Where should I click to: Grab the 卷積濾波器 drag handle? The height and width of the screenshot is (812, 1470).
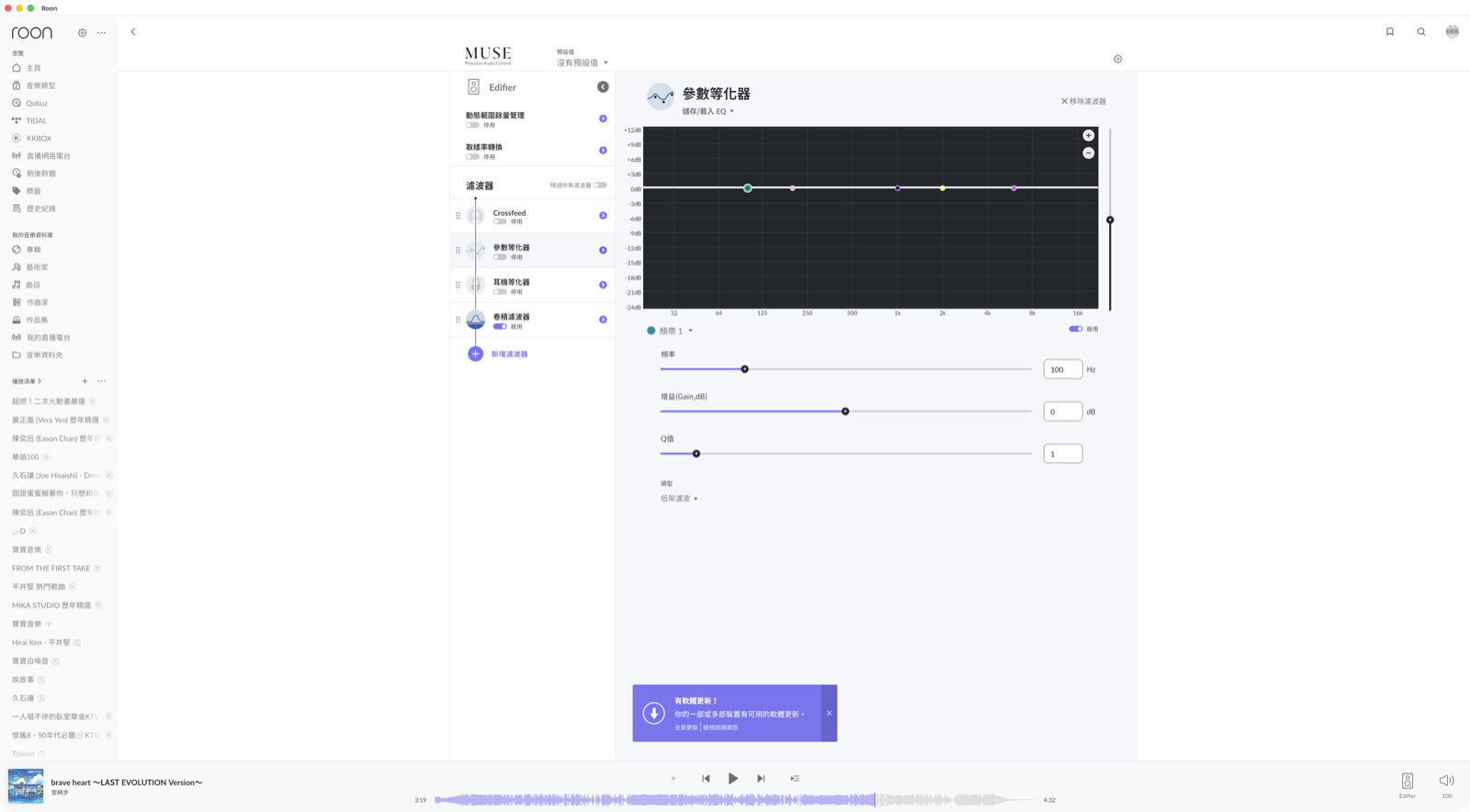tap(458, 320)
